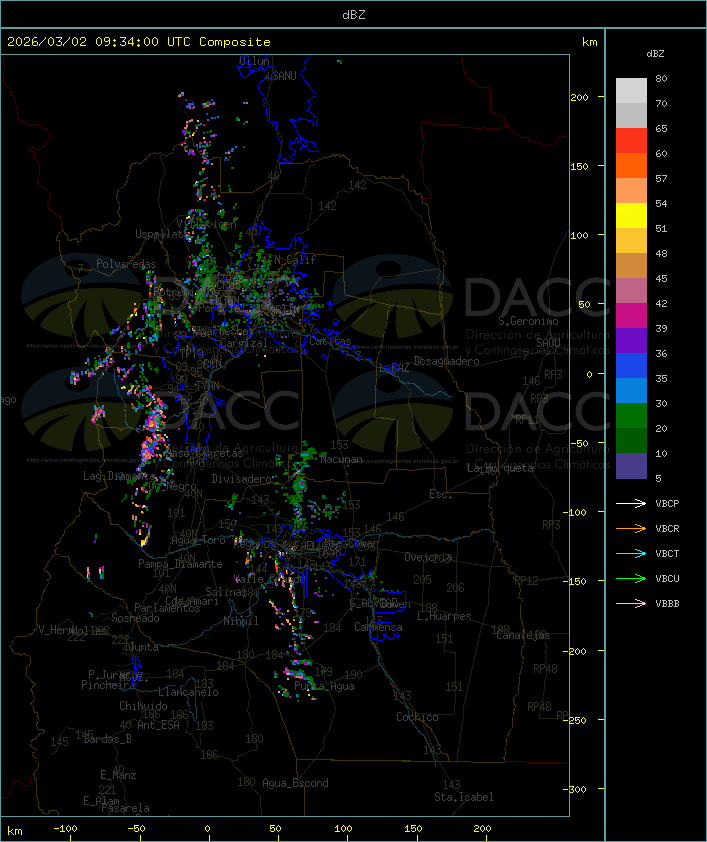Click the Pampa_Diamante map label

[x=180, y=564]
